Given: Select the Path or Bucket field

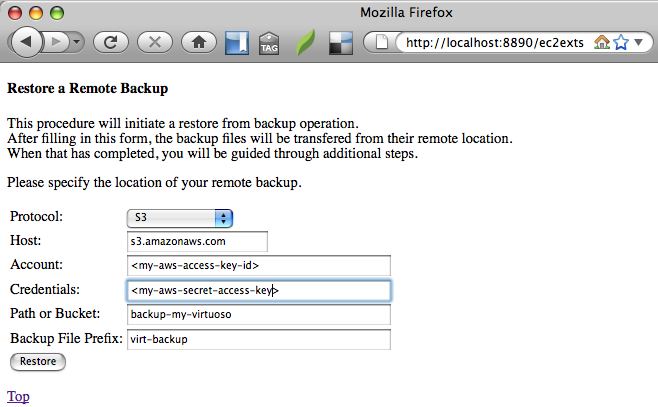Looking at the screenshot, I should click(x=258, y=315).
